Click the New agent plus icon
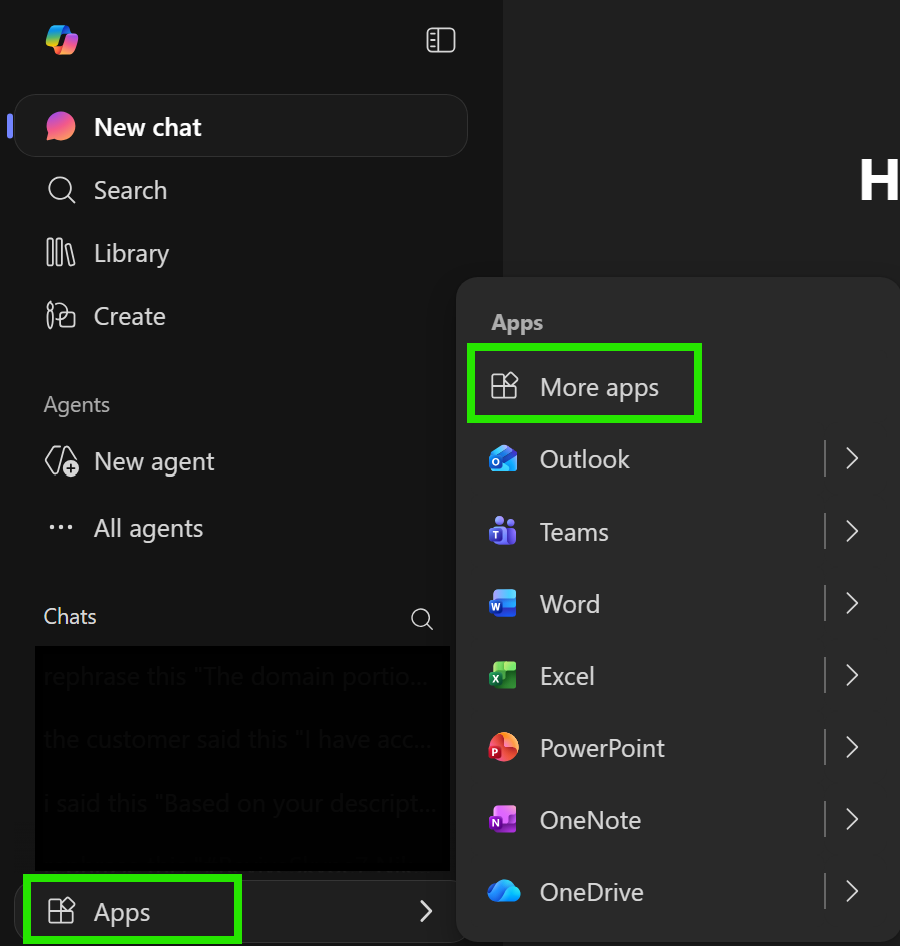This screenshot has height=946, width=900. point(62,462)
